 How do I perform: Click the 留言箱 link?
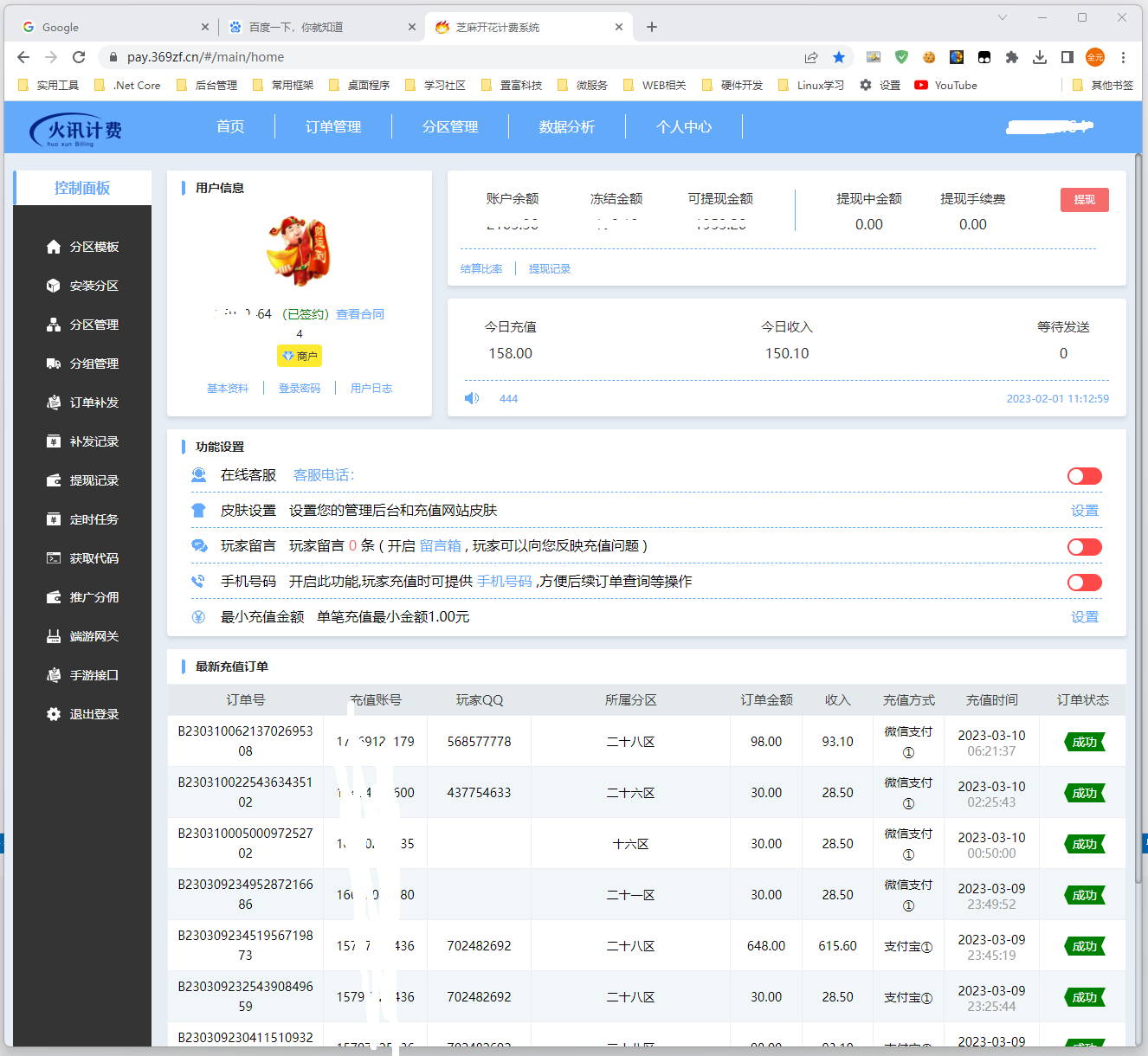coord(441,546)
